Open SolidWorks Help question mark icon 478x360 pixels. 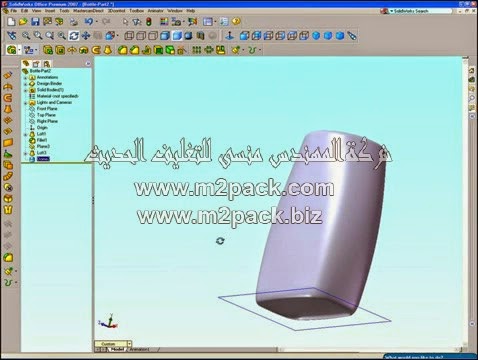[236, 21]
